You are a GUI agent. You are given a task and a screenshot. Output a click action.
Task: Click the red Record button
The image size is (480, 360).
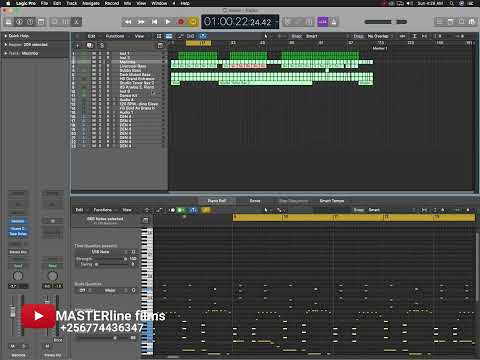click(181, 22)
